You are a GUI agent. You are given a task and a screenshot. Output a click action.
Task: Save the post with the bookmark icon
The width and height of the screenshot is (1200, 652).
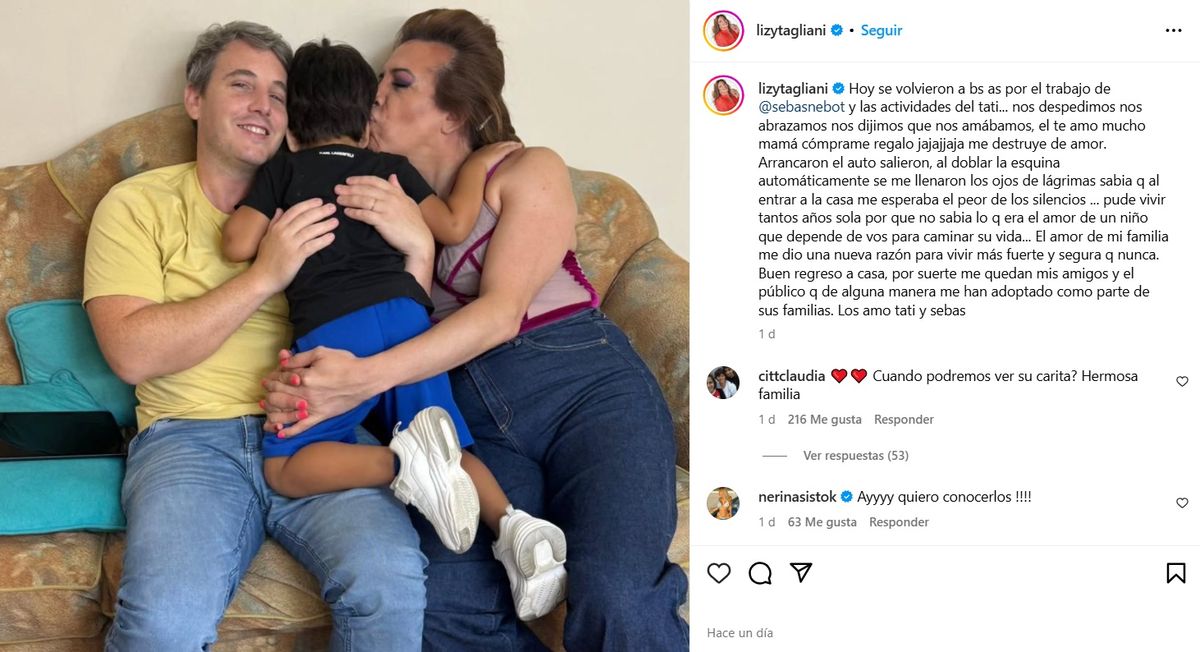coord(1176,573)
